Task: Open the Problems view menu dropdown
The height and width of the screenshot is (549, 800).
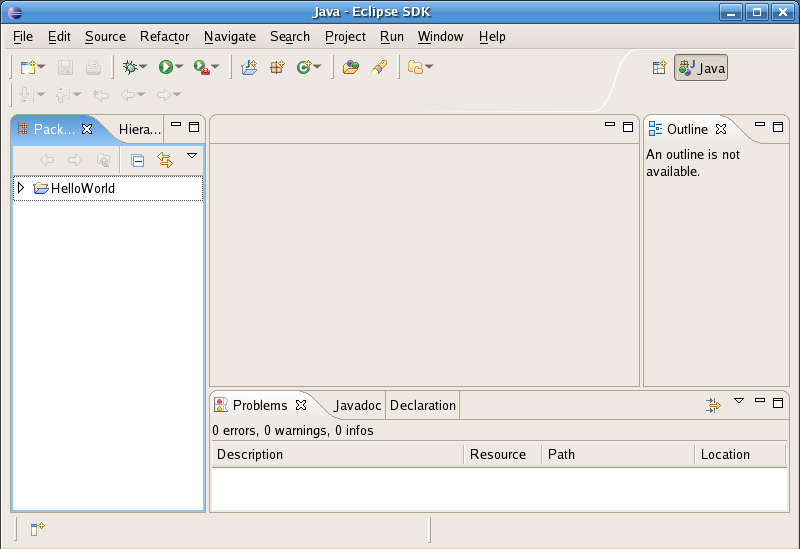Action: click(x=739, y=401)
